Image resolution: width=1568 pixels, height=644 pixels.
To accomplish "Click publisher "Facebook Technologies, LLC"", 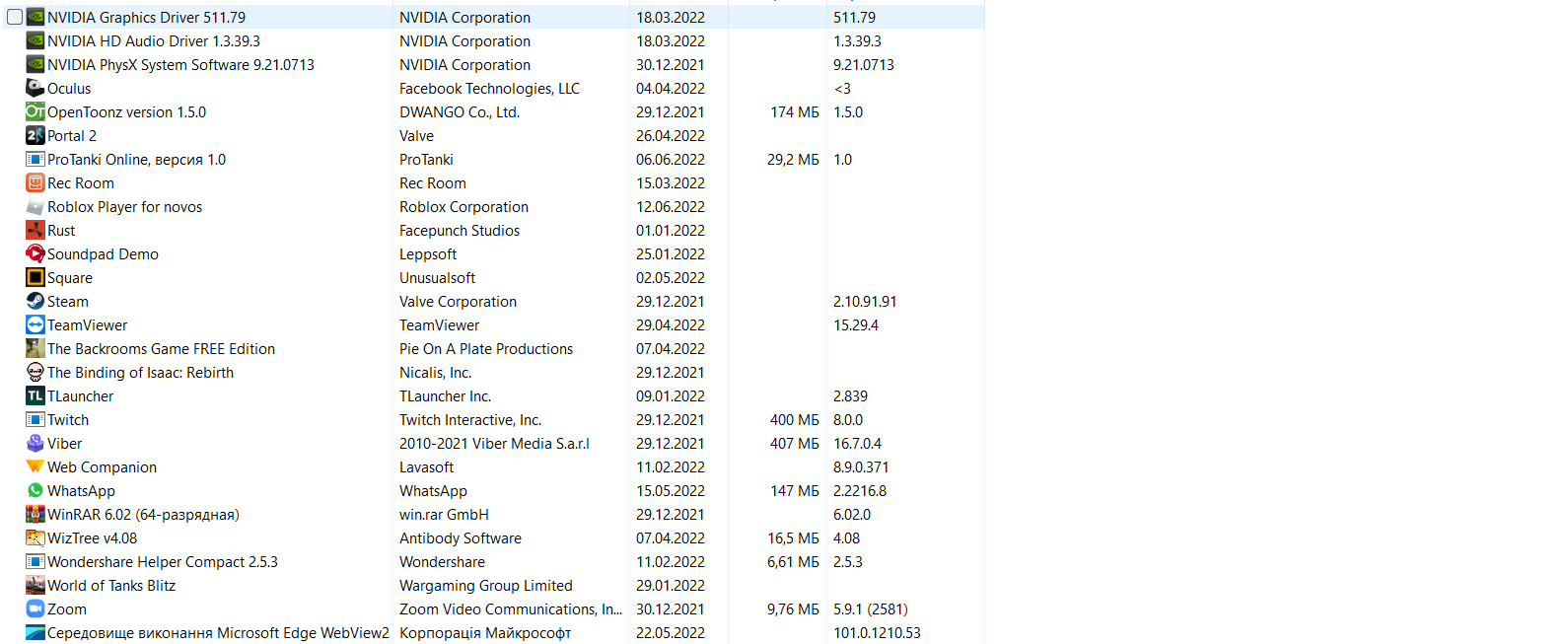I will click(489, 89).
